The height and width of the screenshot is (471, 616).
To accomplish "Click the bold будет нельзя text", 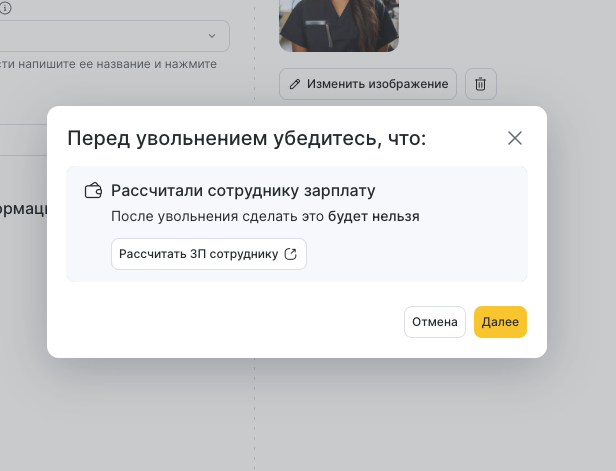I will (374, 216).
